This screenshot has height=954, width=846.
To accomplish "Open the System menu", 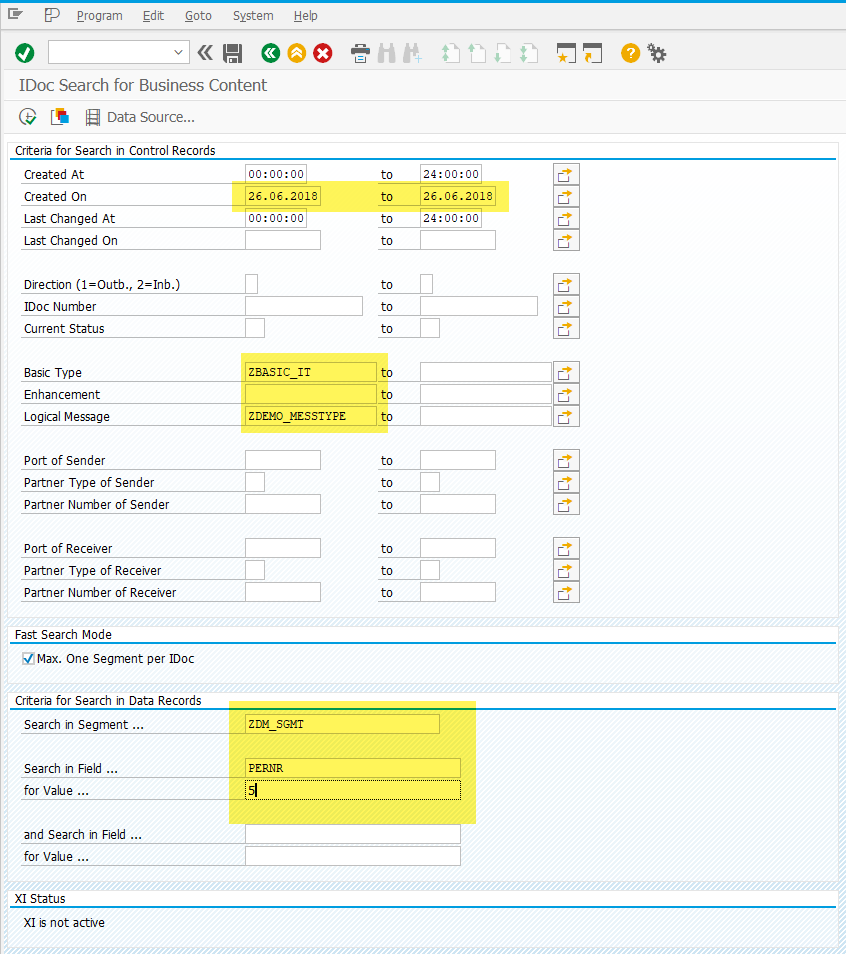I will tap(252, 15).
